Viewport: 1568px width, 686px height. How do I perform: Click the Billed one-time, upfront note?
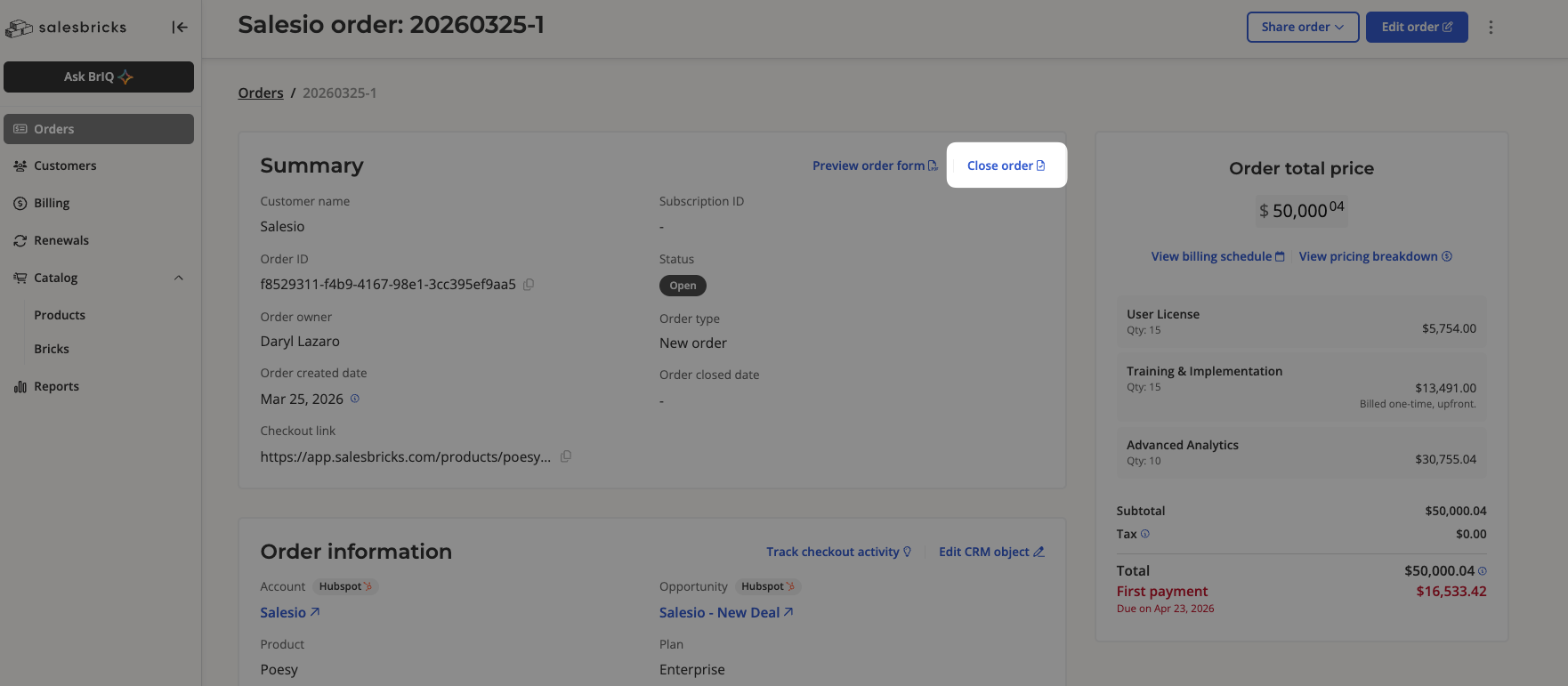[1418, 404]
